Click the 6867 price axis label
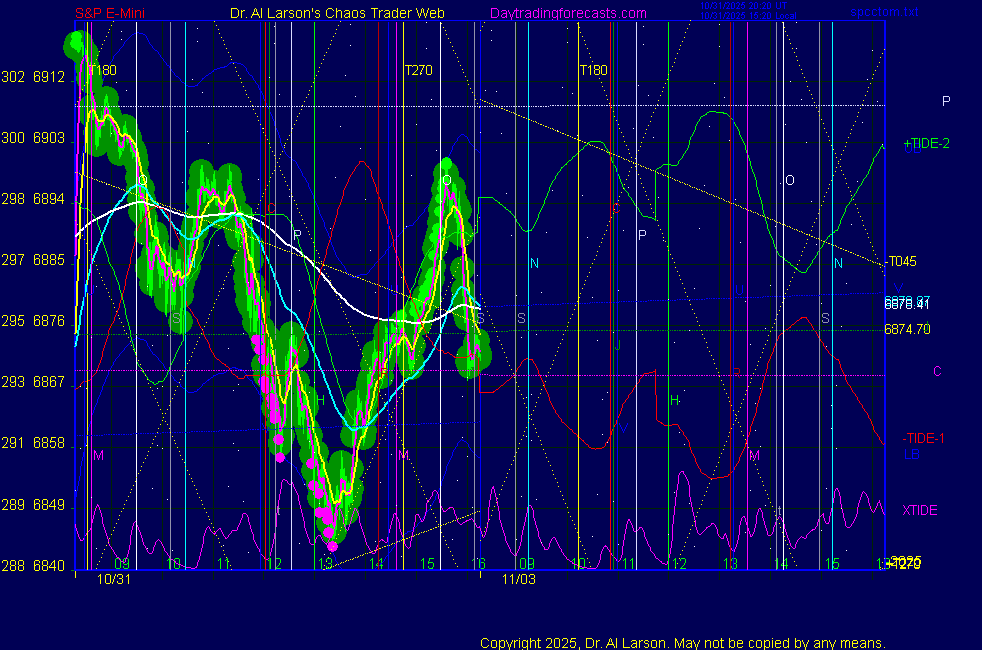 48,382
